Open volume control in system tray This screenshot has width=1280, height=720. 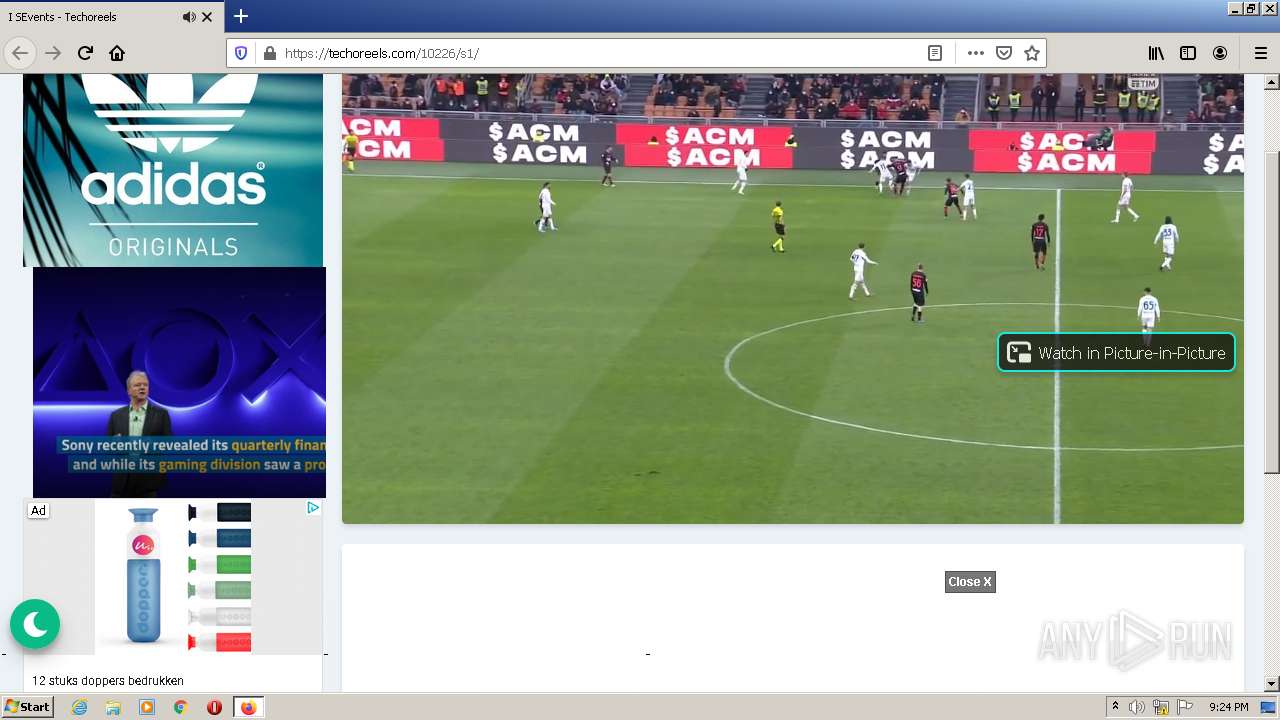click(x=1136, y=707)
